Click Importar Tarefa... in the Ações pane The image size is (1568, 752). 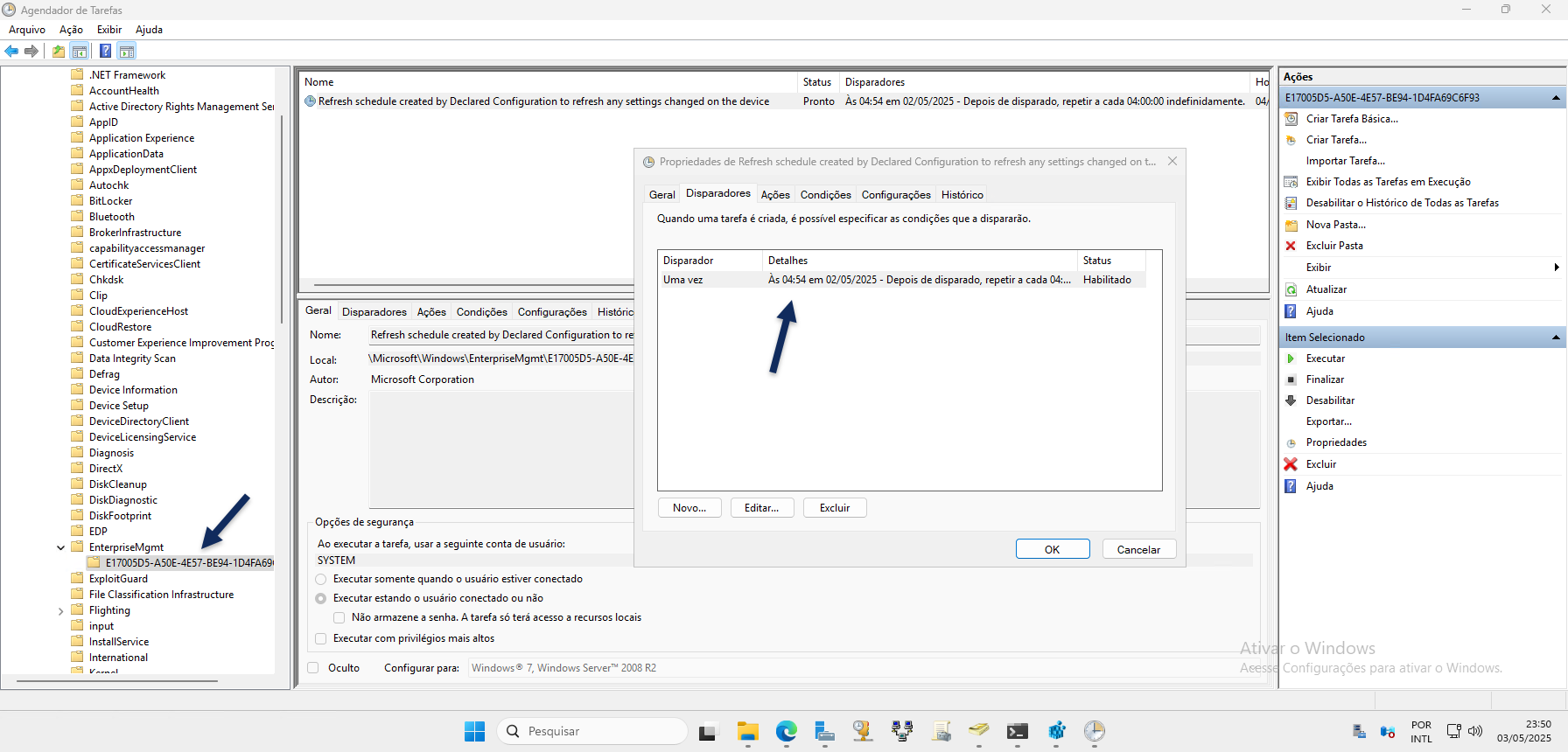[x=1346, y=161]
